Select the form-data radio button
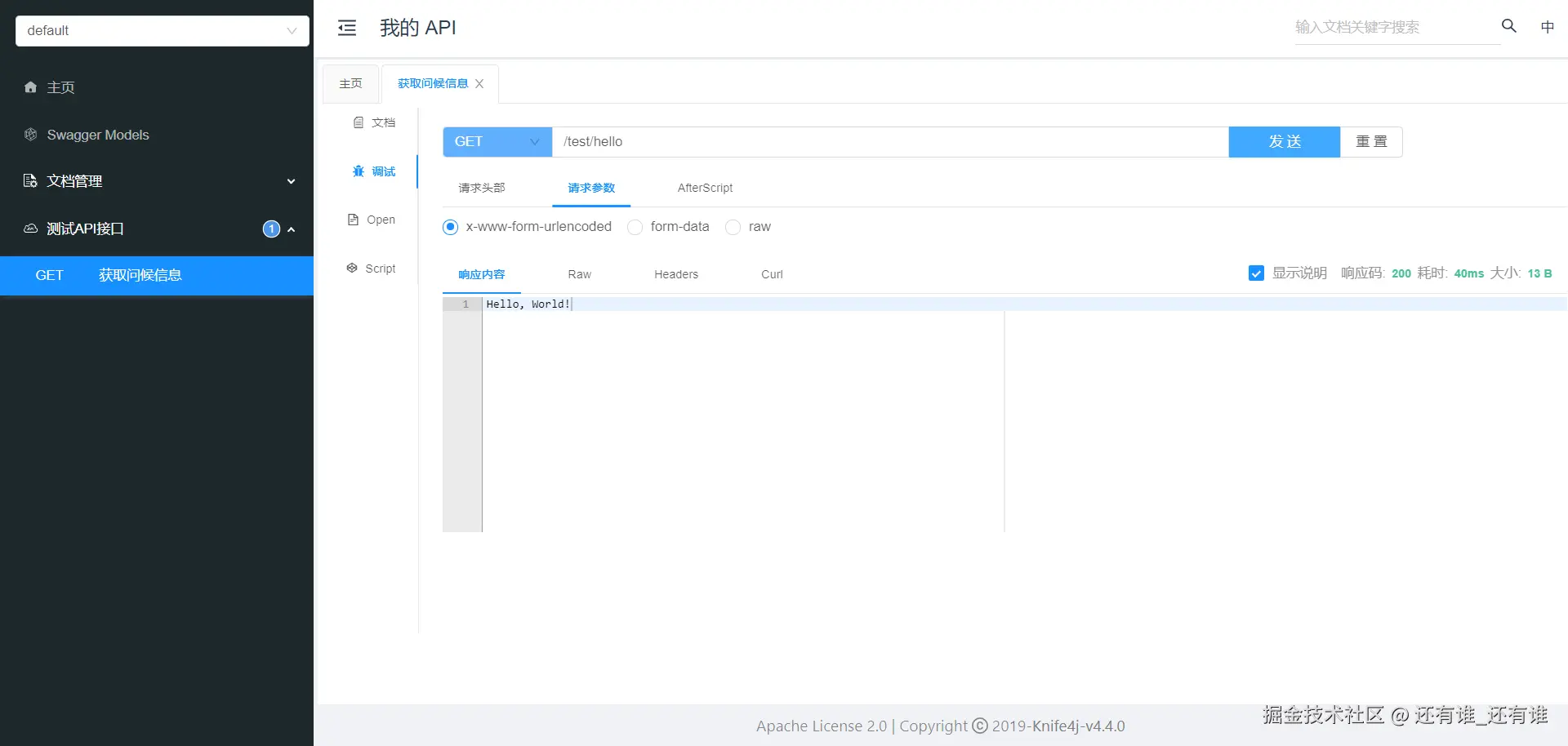 tap(635, 227)
